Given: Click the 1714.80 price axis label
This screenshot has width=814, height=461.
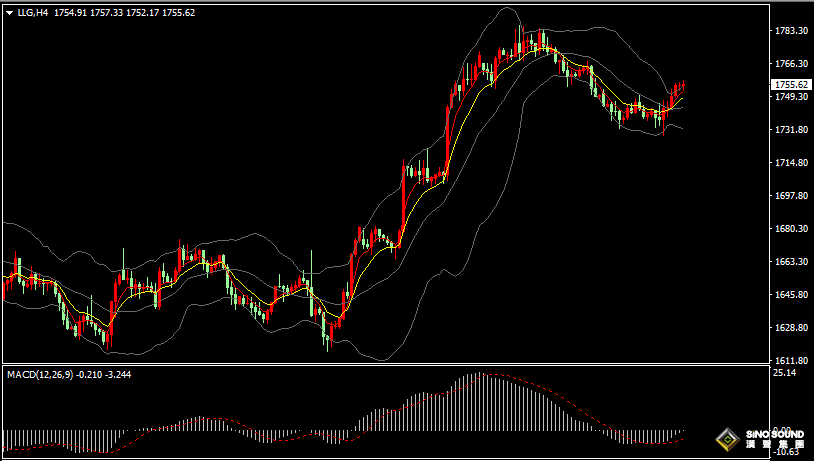Looking at the screenshot, I should [x=791, y=163].
